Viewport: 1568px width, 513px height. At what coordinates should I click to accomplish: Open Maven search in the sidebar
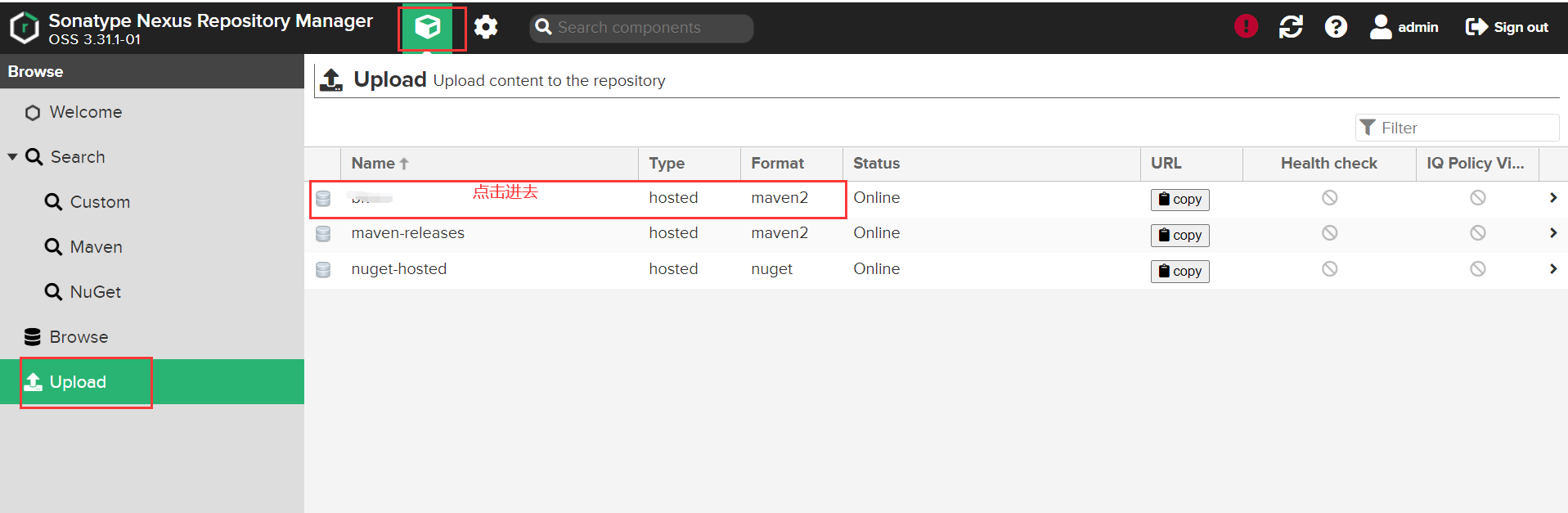pyautogui.click(x=96, y=247)
